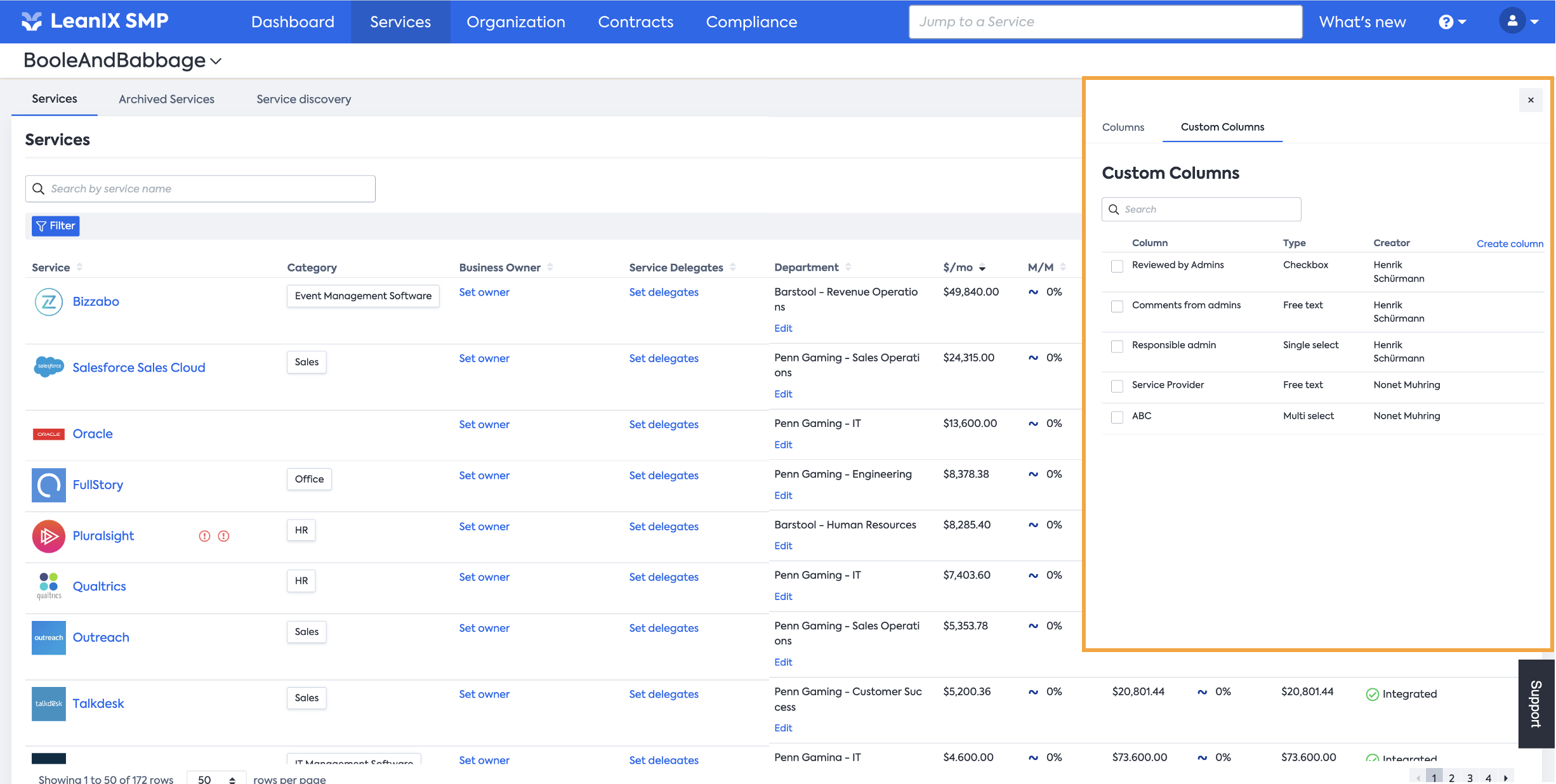Close the Custom Columns side panel
Screen dimensions: 1556x784
(1531, 100)
